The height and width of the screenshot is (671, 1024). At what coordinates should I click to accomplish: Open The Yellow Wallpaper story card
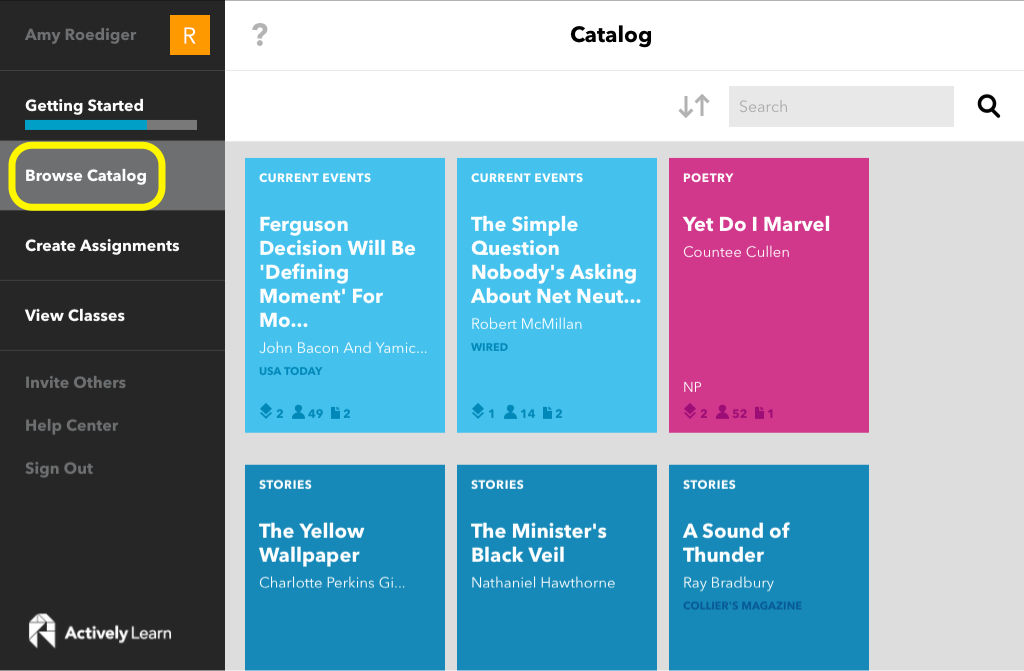click(x=345, y=567)
